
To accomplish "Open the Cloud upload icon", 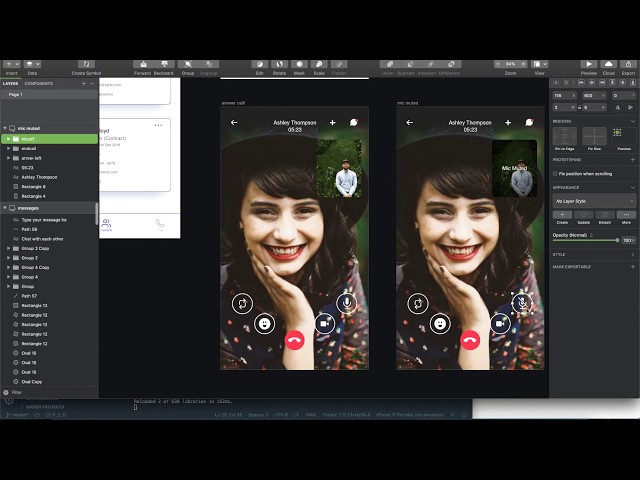I will click(609, 64).
